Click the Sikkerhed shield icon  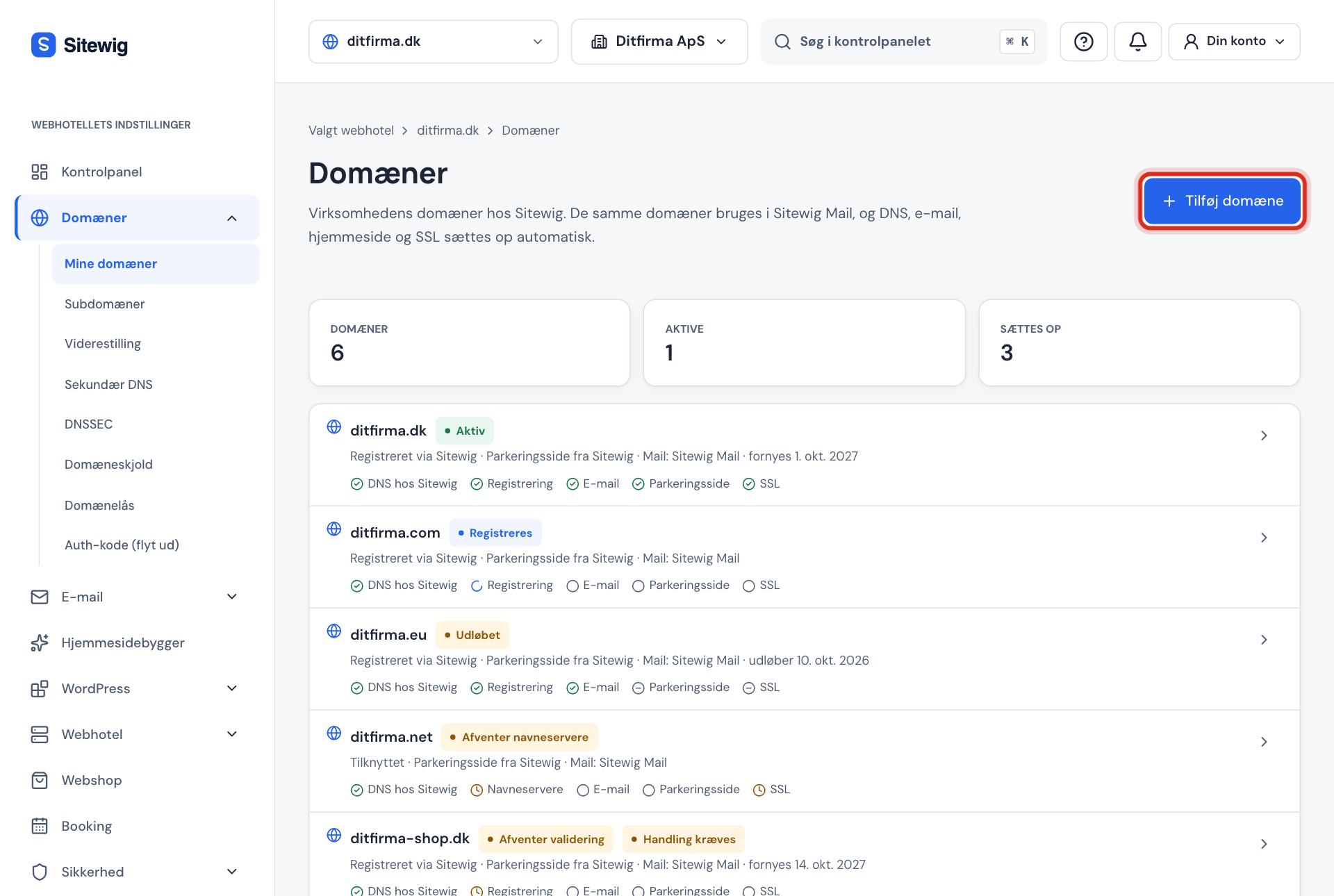40,872
